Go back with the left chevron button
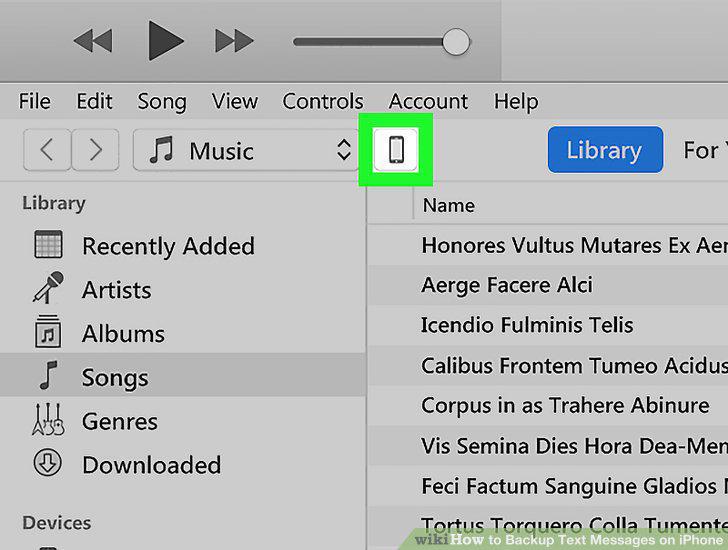 pyautogui.click(x=47, y=150)
